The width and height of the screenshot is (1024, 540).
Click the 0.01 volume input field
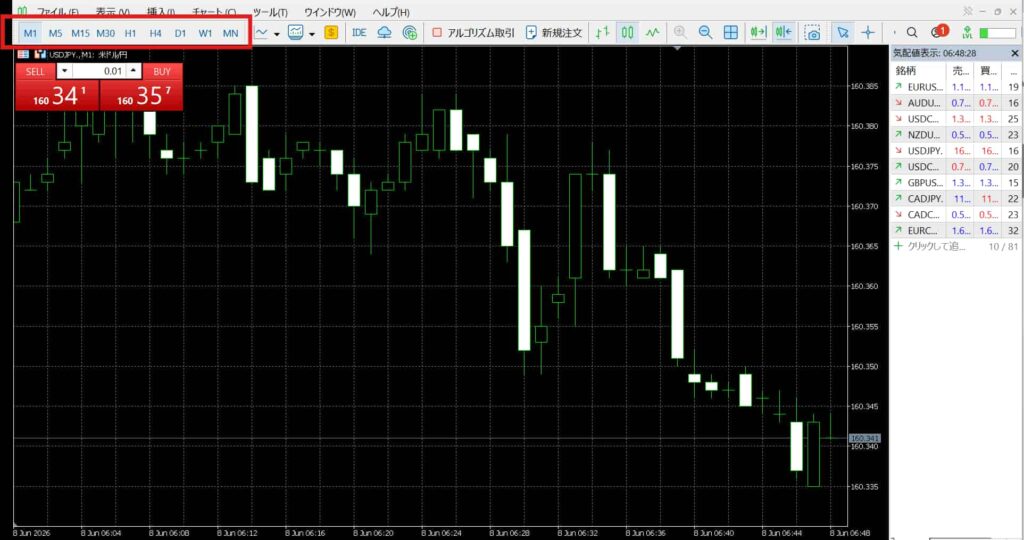point(99,71)
